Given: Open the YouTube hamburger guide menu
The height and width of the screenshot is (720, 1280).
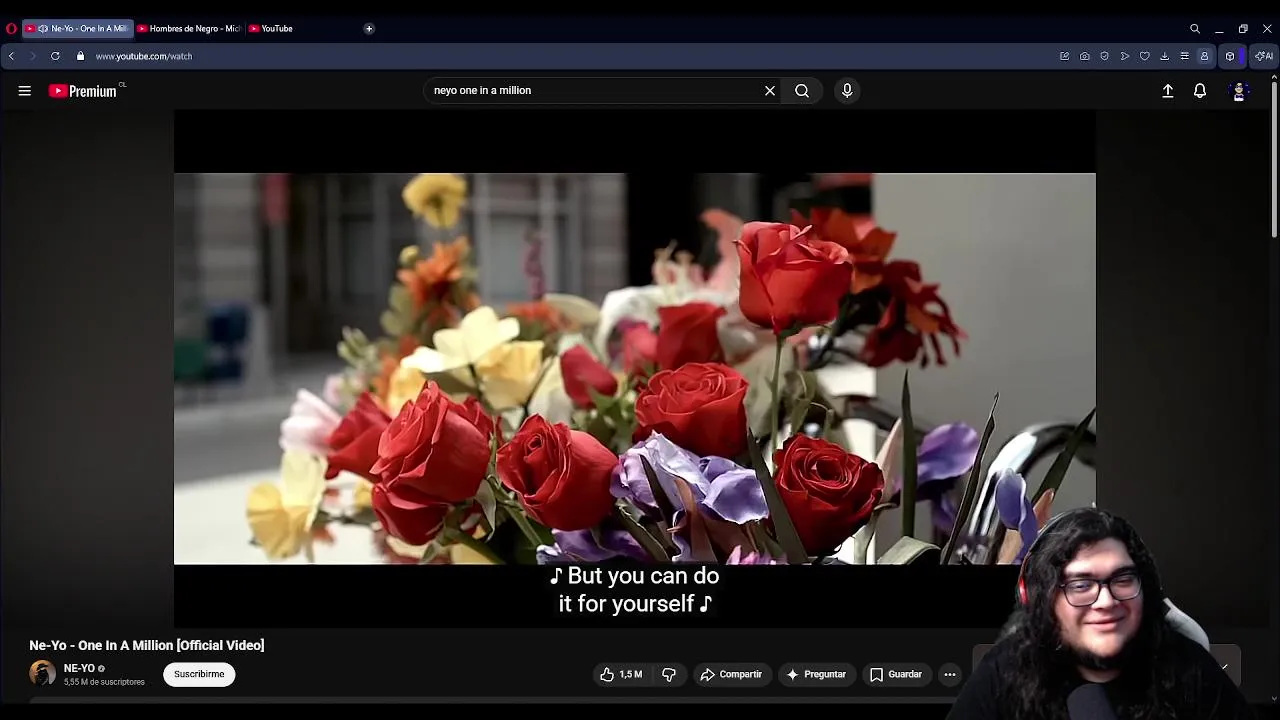Looking at the screenshot, I should [25, 91].
